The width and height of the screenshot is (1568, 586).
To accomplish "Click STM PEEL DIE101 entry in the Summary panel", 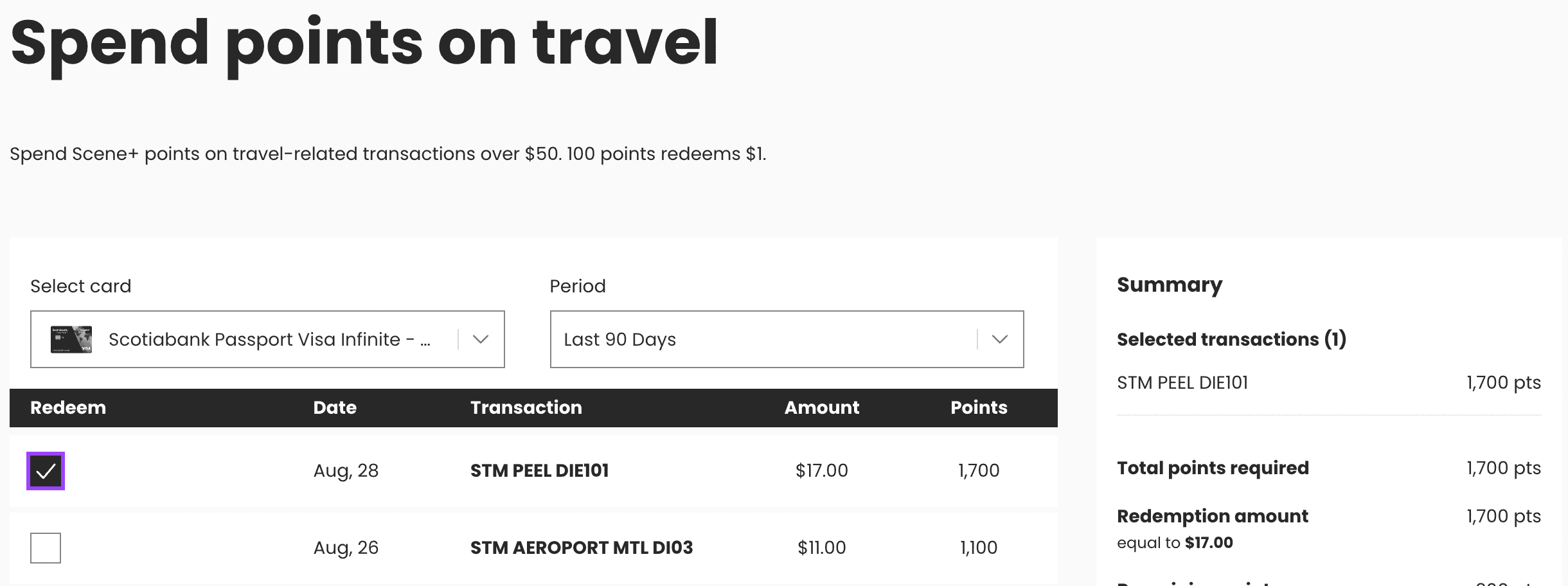I will coord(1182,383).
